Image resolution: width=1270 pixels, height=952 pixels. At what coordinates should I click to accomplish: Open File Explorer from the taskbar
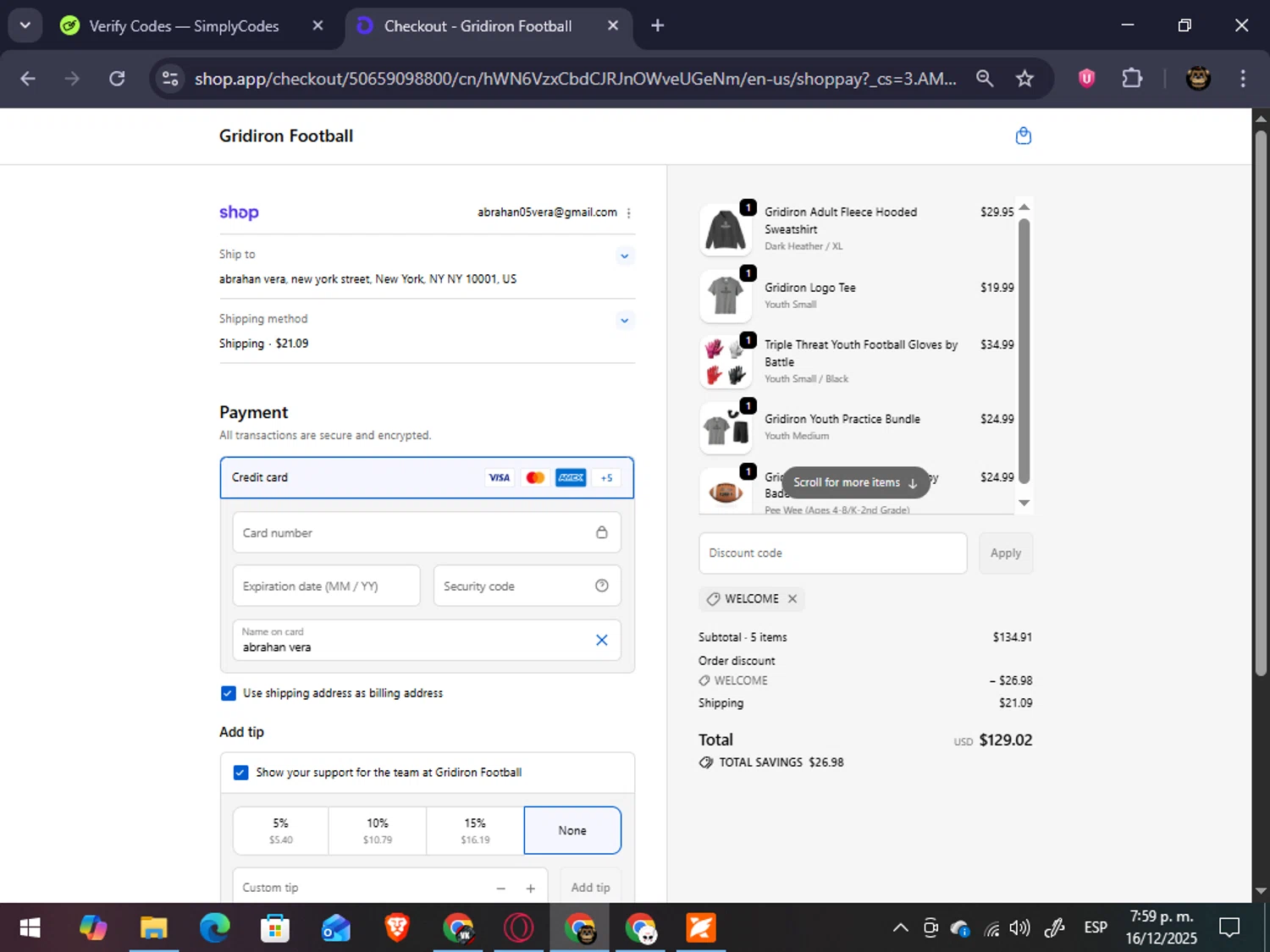point(153,928)
